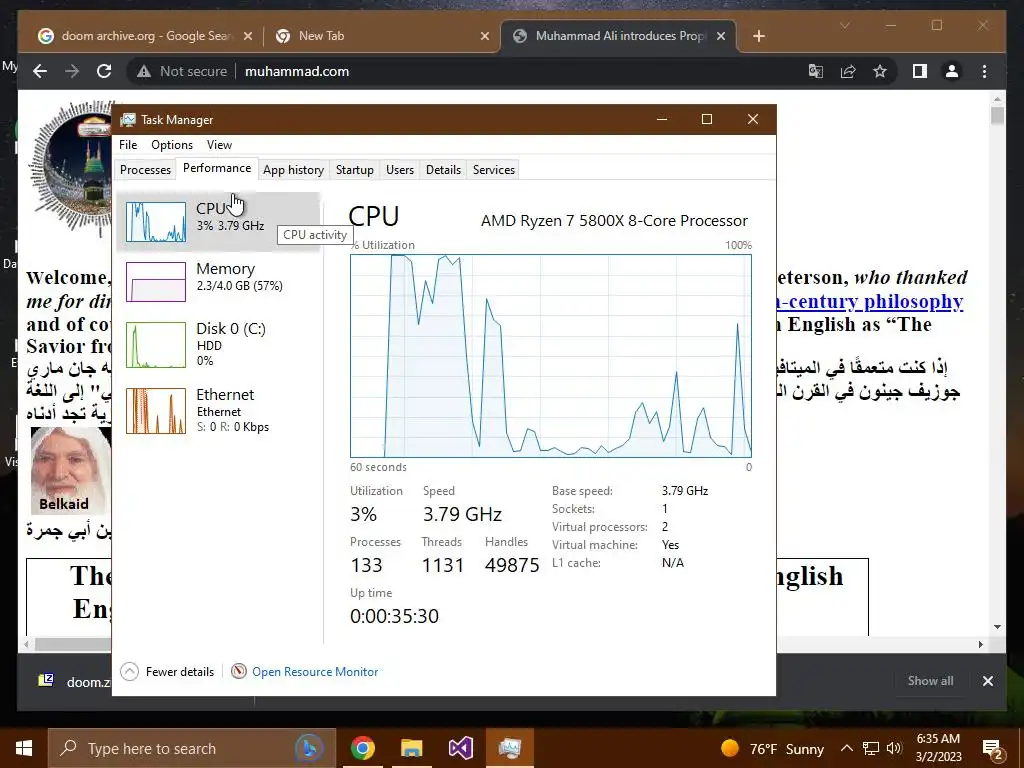
Task: Open File Explorer from the taskbar
Action: click(x=411, y=748)
